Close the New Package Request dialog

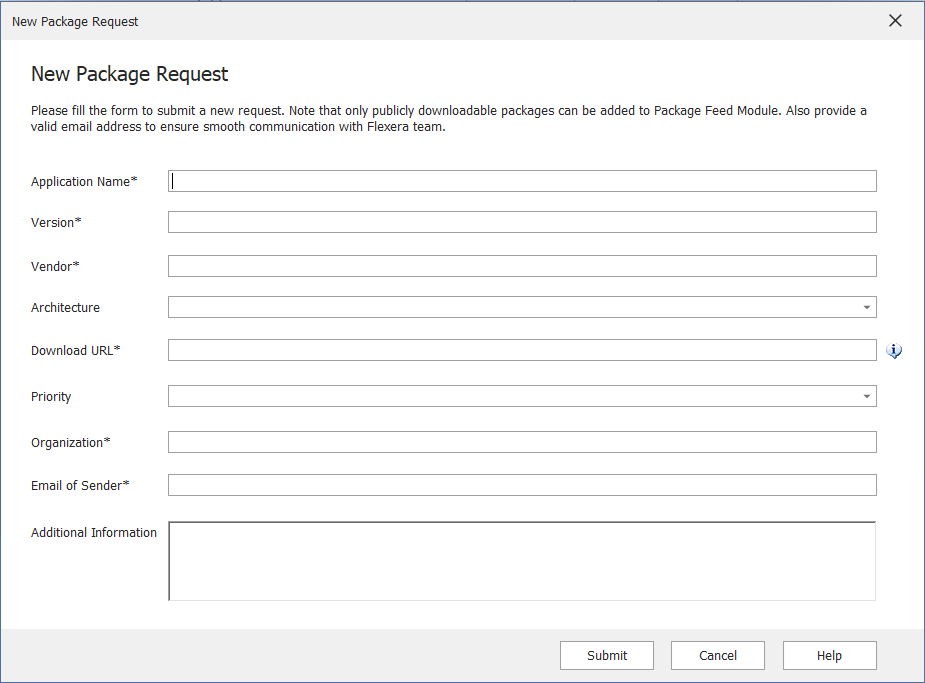895,20
